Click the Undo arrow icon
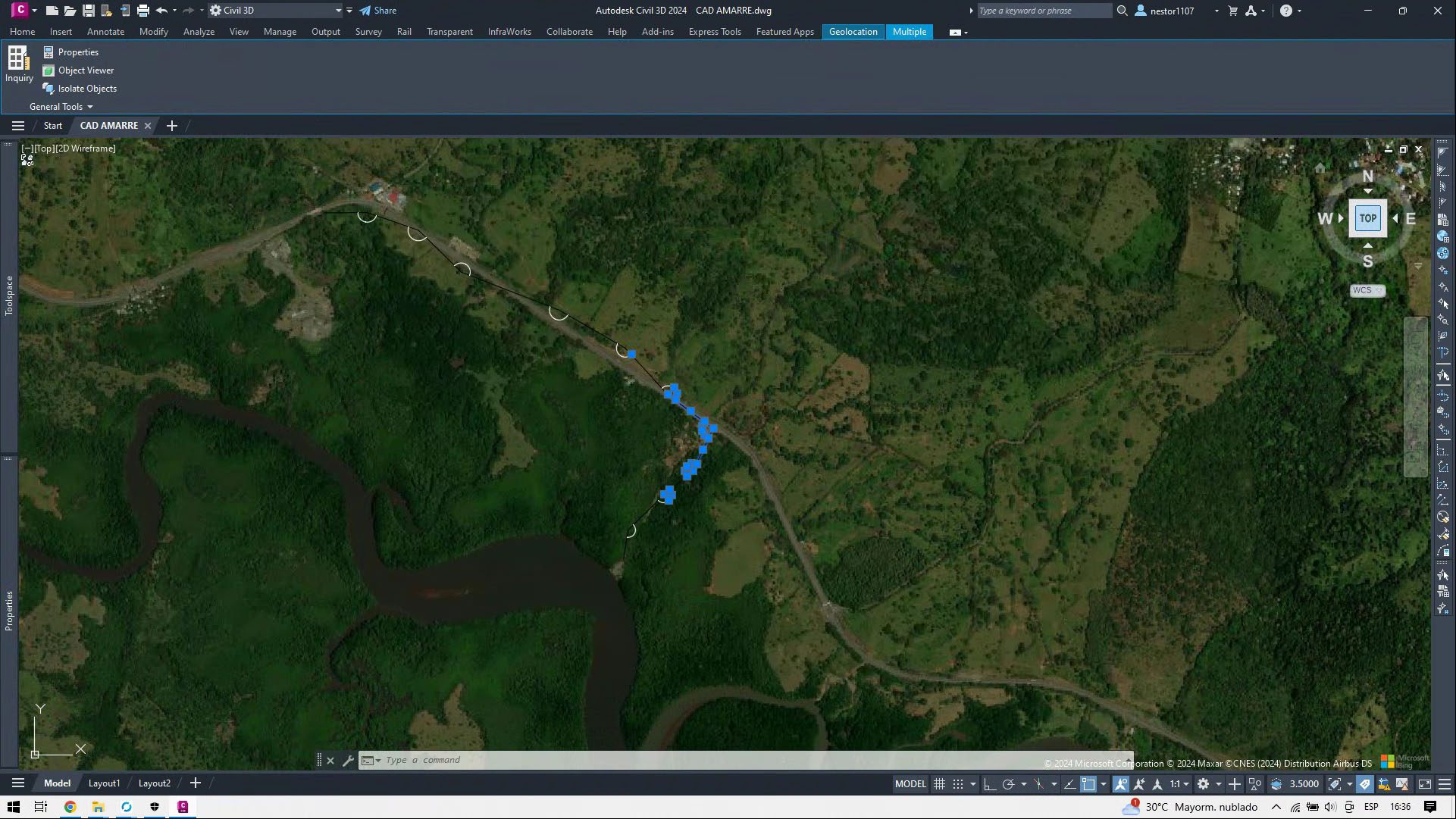This screenshot has height=819, width=1456. [x=161, y=11]
